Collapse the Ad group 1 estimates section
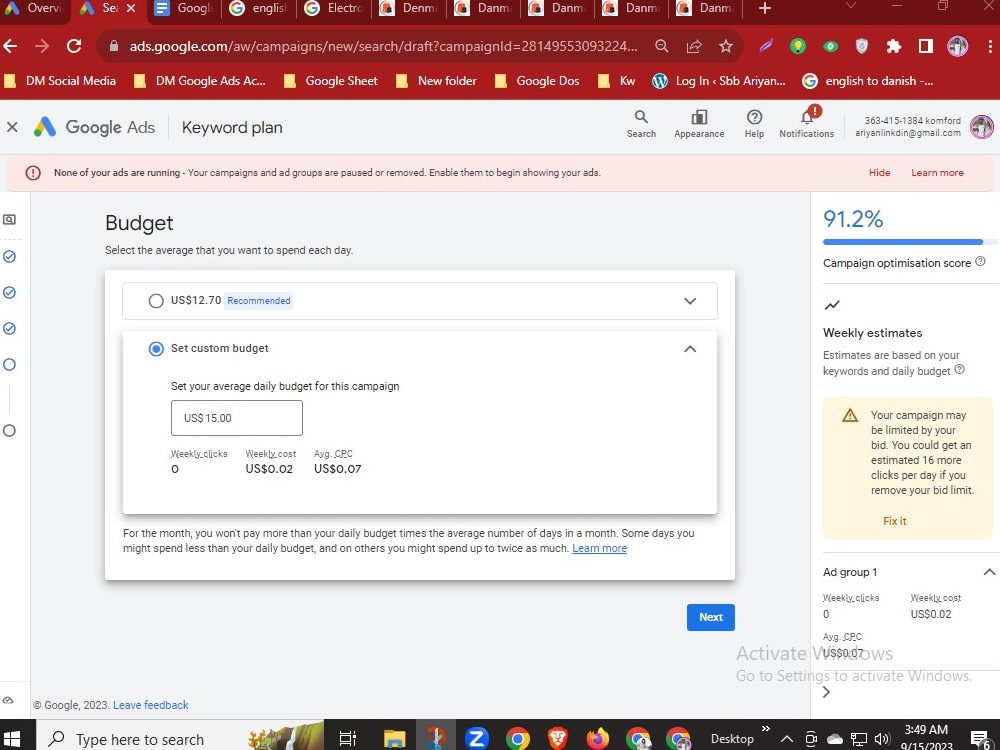This screenshot has height=750, width=1000. (989, 572)
